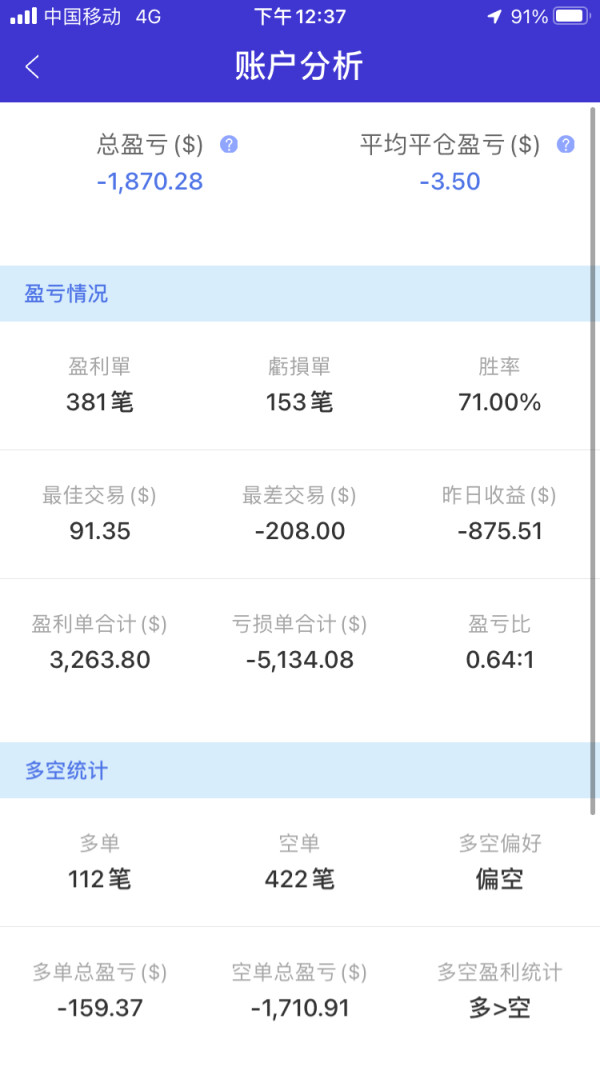Tap help icon beside 平均平仓盈亏

[x=566, y=145]
